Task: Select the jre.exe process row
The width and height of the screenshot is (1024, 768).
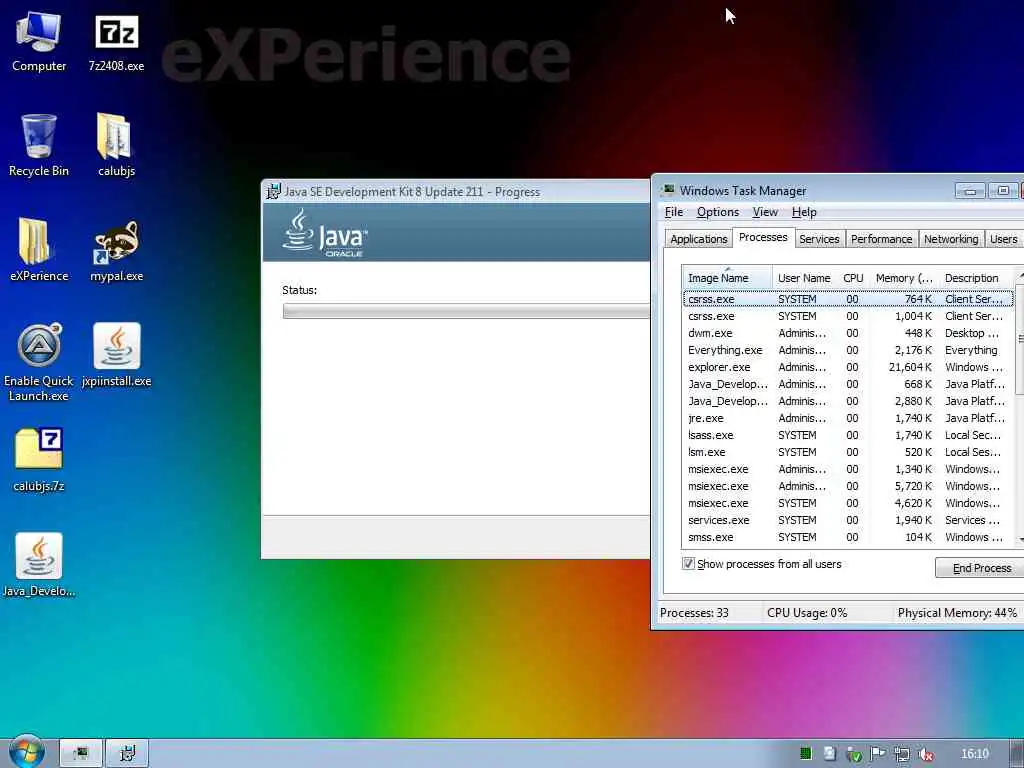Action: (x=848, y=418)
